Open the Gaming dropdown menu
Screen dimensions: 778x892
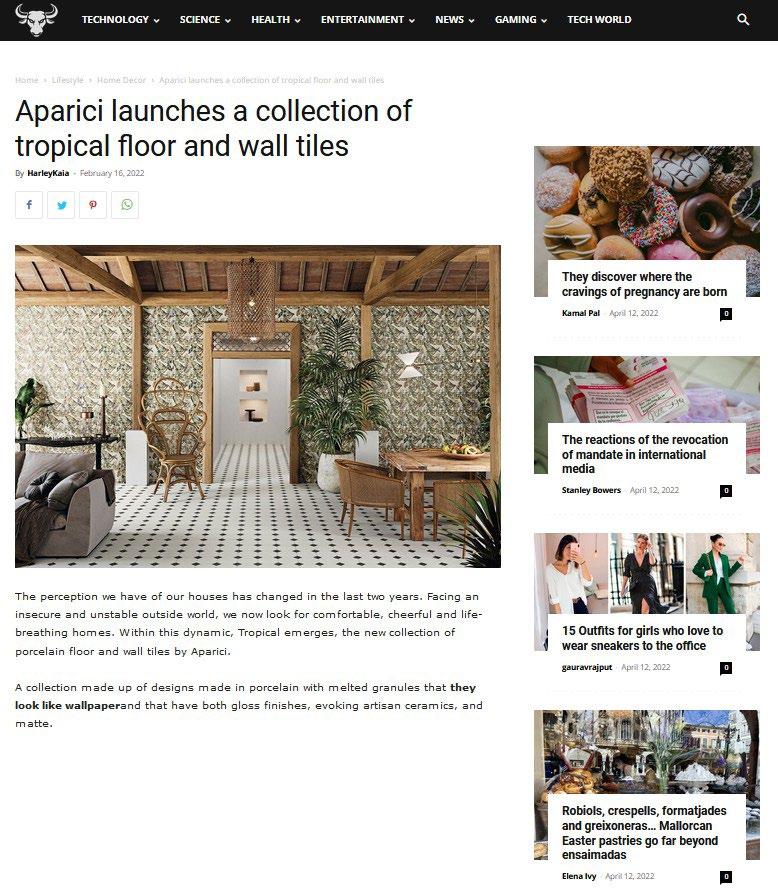pyautogui.click(x=520, y=20)
